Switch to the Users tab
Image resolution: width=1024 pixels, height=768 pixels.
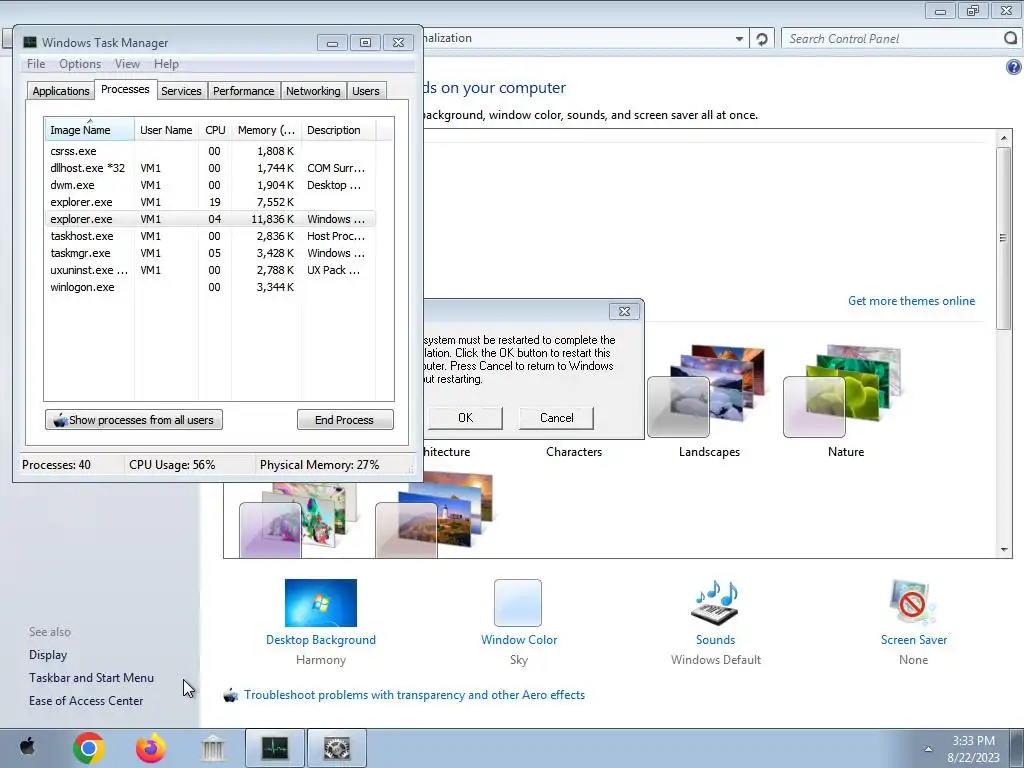click(366, 91)
